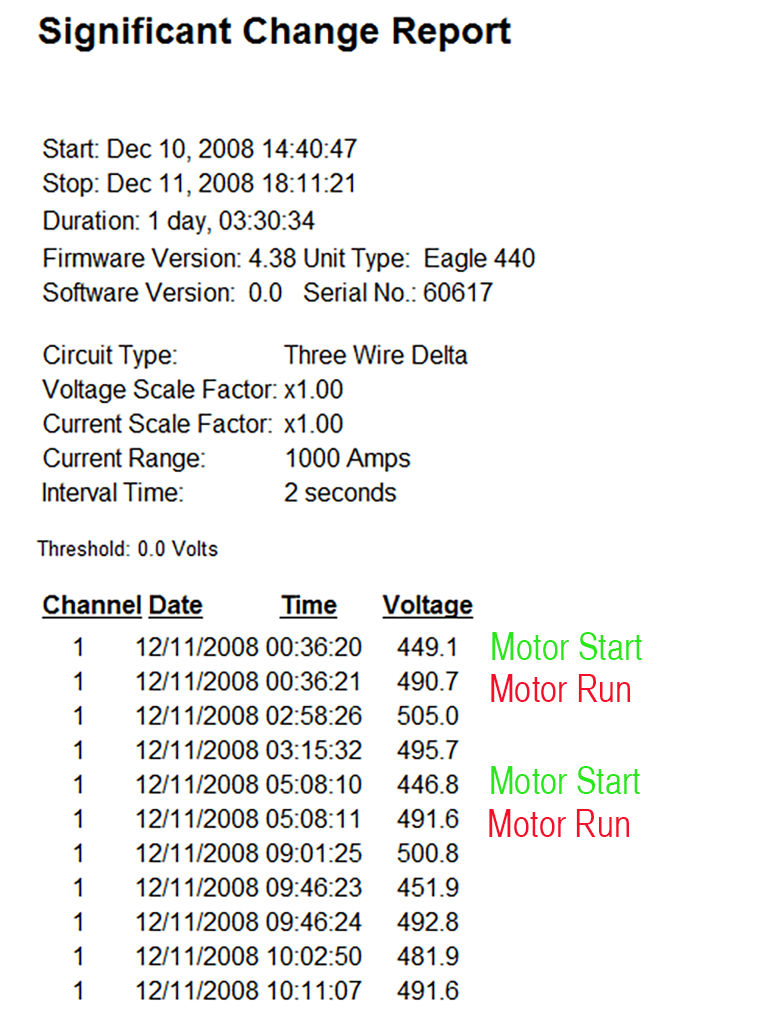This screenshot has width=781, height=1009.
Task: Click the 449.1 voltage reading
Action: click(x=427, y=647)
